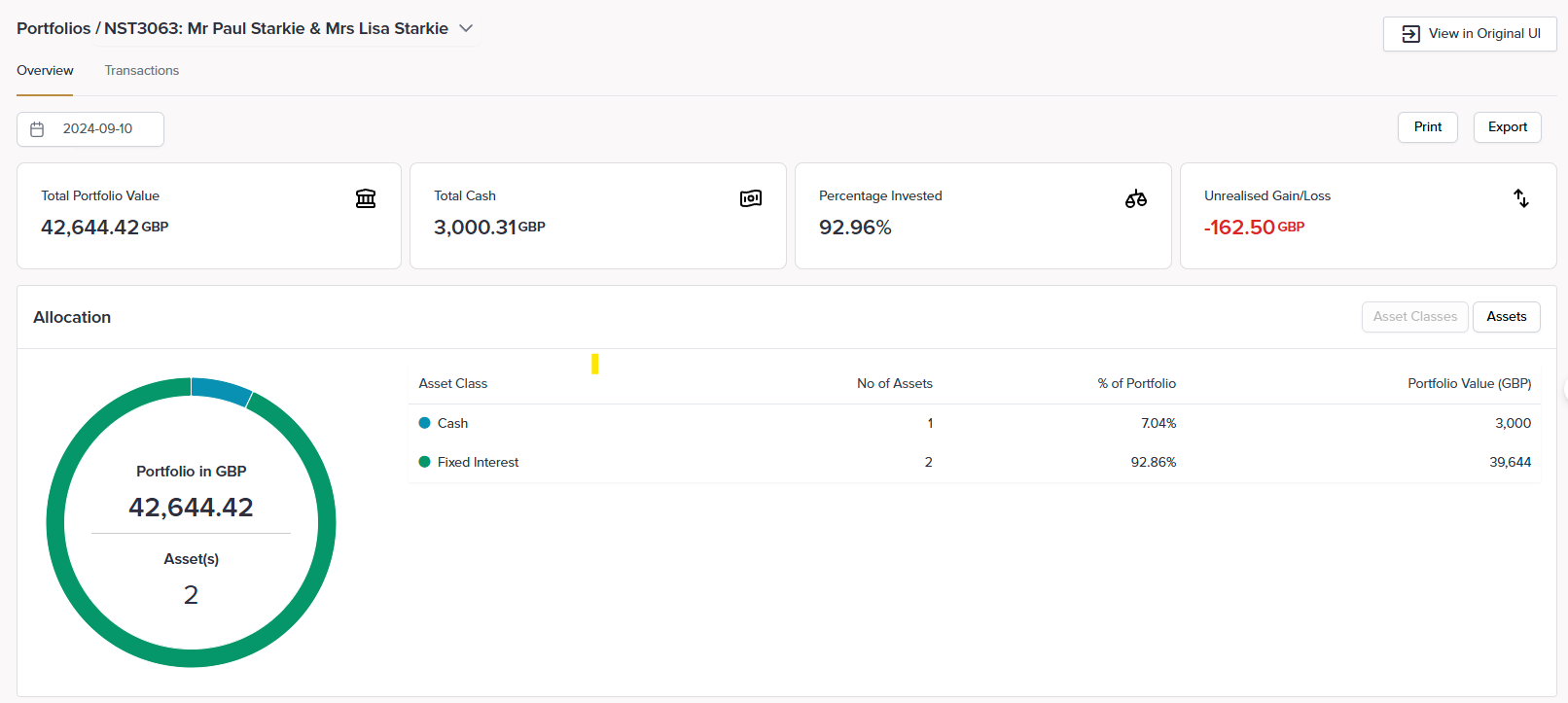
Task: Click the up-down arrows icon on Unrealised Gain/Loss
Action: pyautogui.click(x=1521, y=198)
